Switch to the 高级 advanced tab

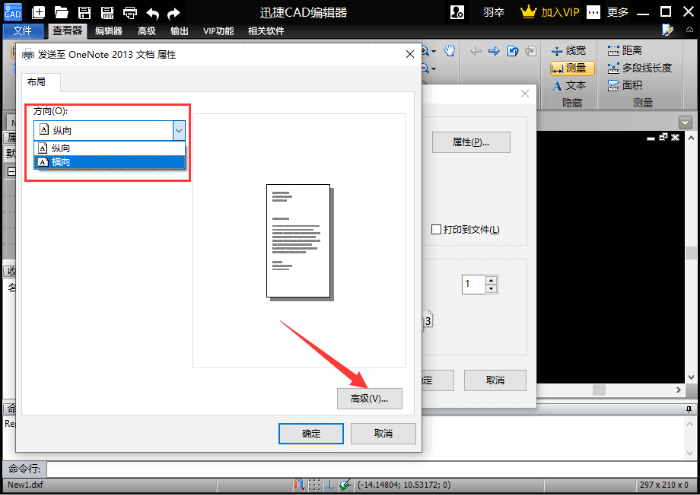[146, 31]
